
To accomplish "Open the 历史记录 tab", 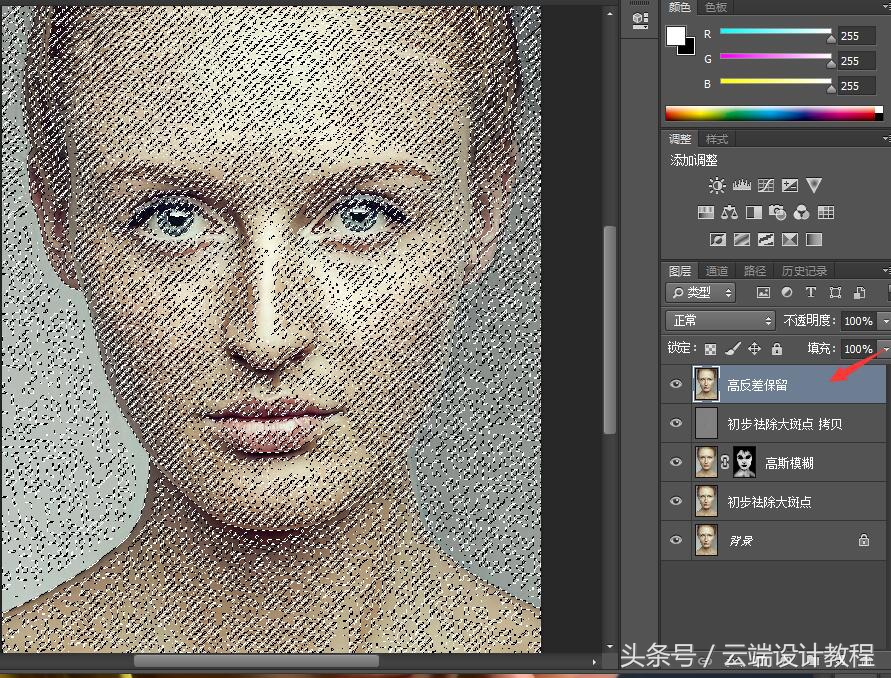I will pos(803,271).
